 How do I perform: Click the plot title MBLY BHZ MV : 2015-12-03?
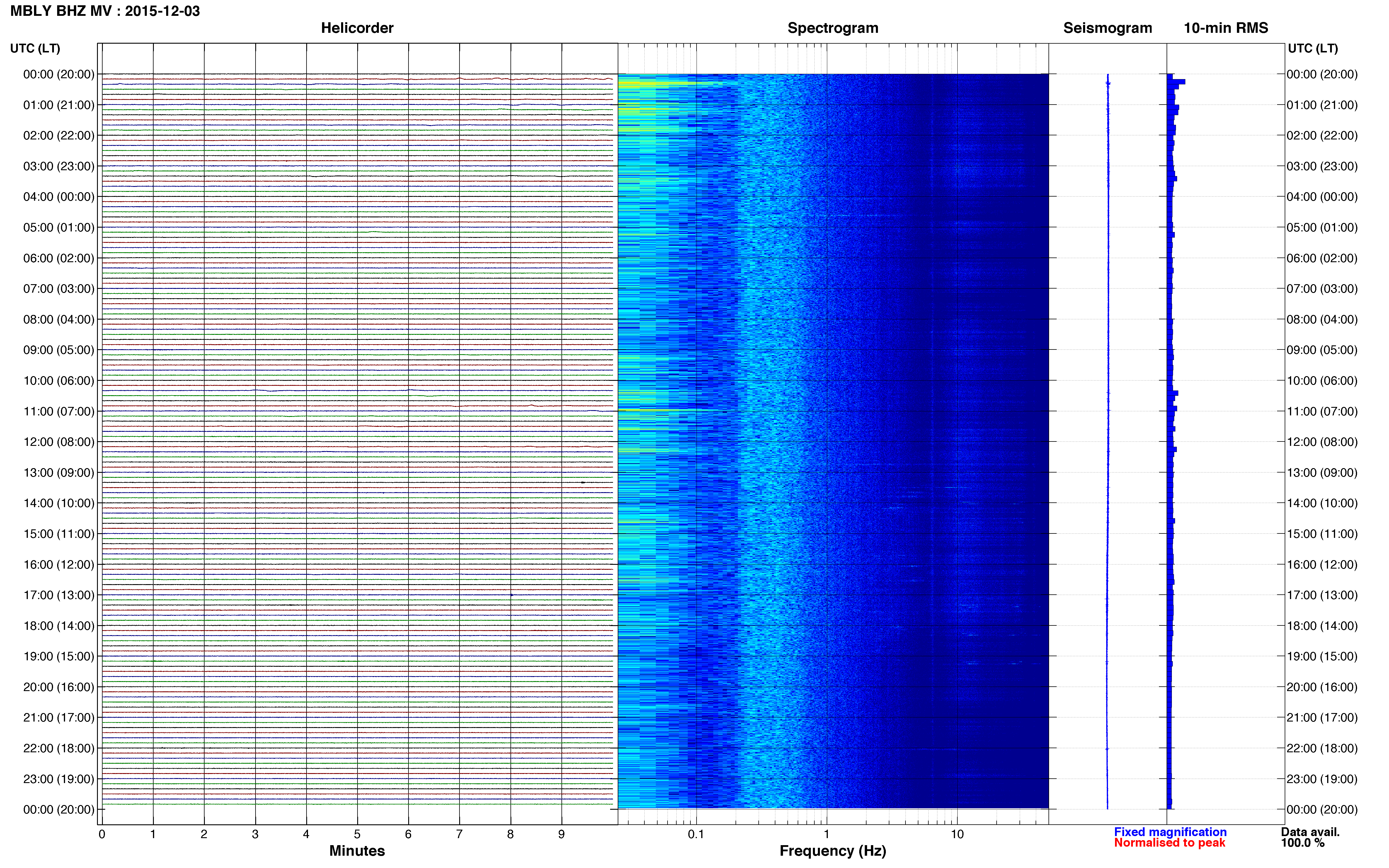105,11
